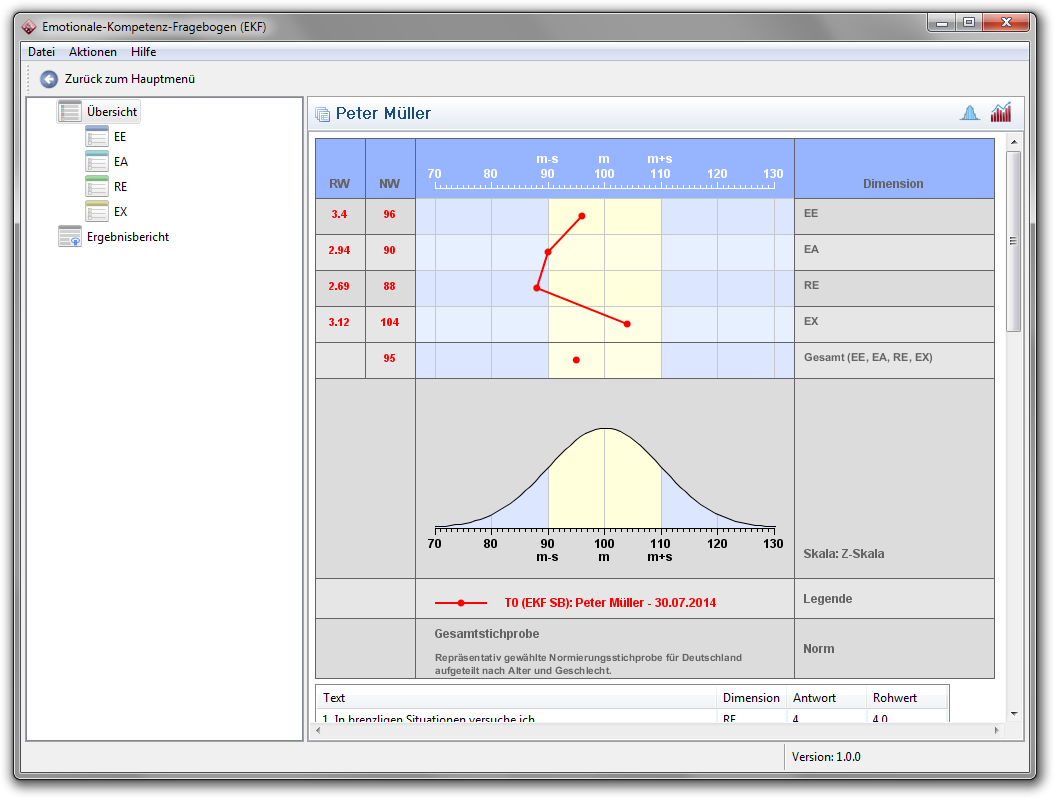The image size is (1055, 799).
Task: Click the NW value 96
Action: (390, 215)
